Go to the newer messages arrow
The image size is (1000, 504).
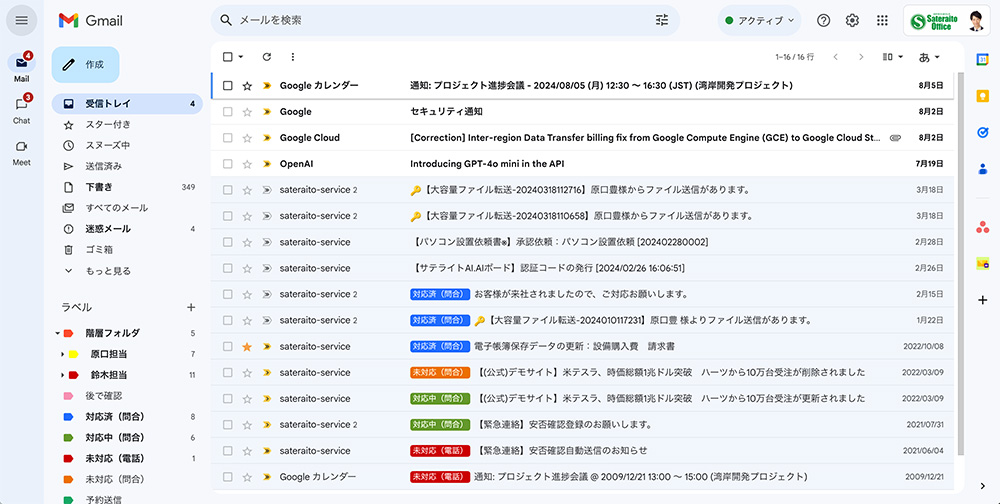pyautogui.click(x=835, y=57)
